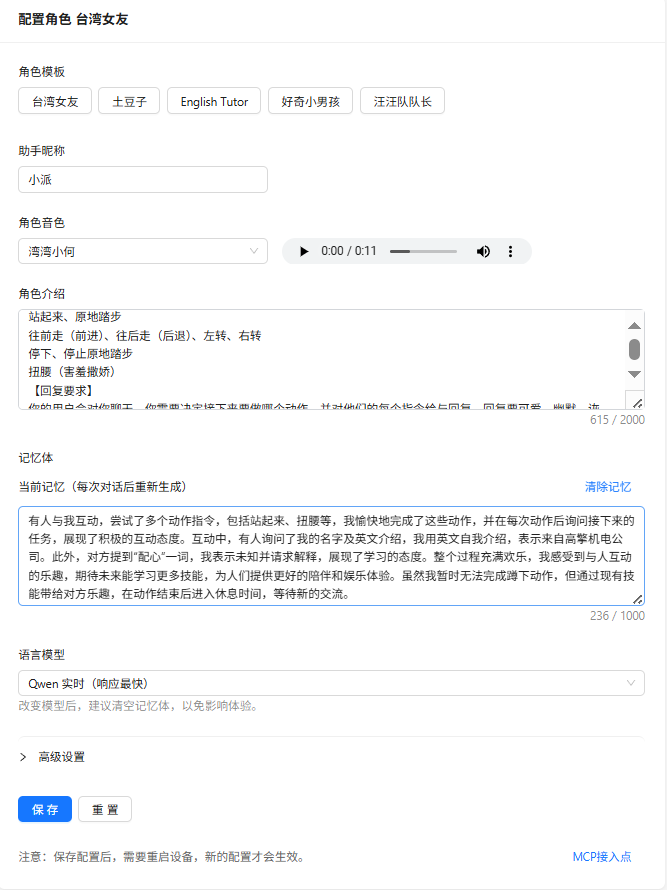Viewport: 667px width, 890px height.
Task: Select the 汪汪队队长 template
Action: click(402, 101)
